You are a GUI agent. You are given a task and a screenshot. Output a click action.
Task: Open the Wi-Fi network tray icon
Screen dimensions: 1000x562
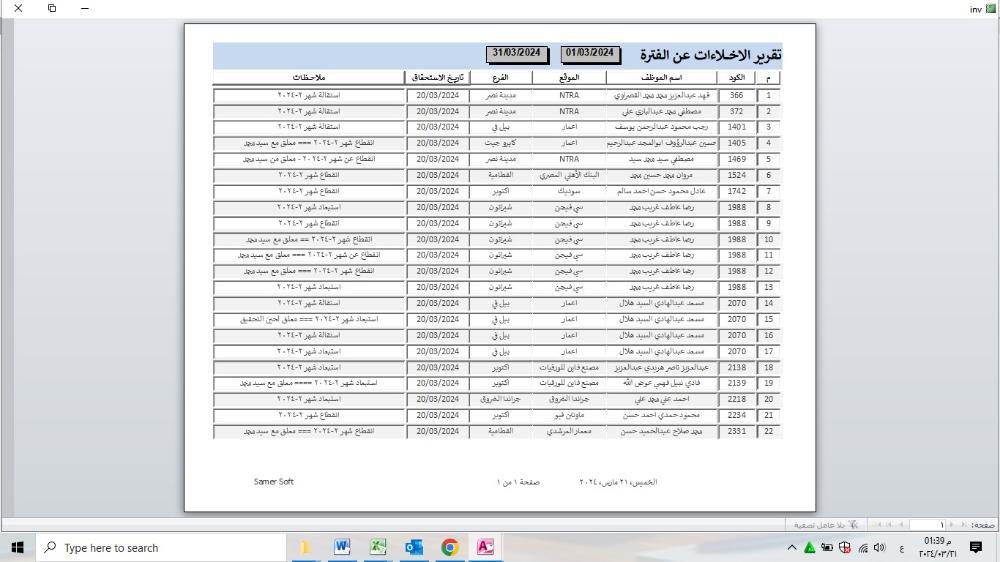[863, 547]
